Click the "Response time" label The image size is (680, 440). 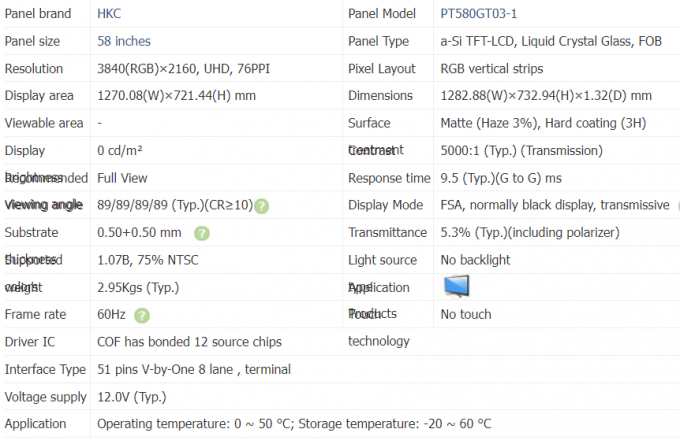coord(389,178)
